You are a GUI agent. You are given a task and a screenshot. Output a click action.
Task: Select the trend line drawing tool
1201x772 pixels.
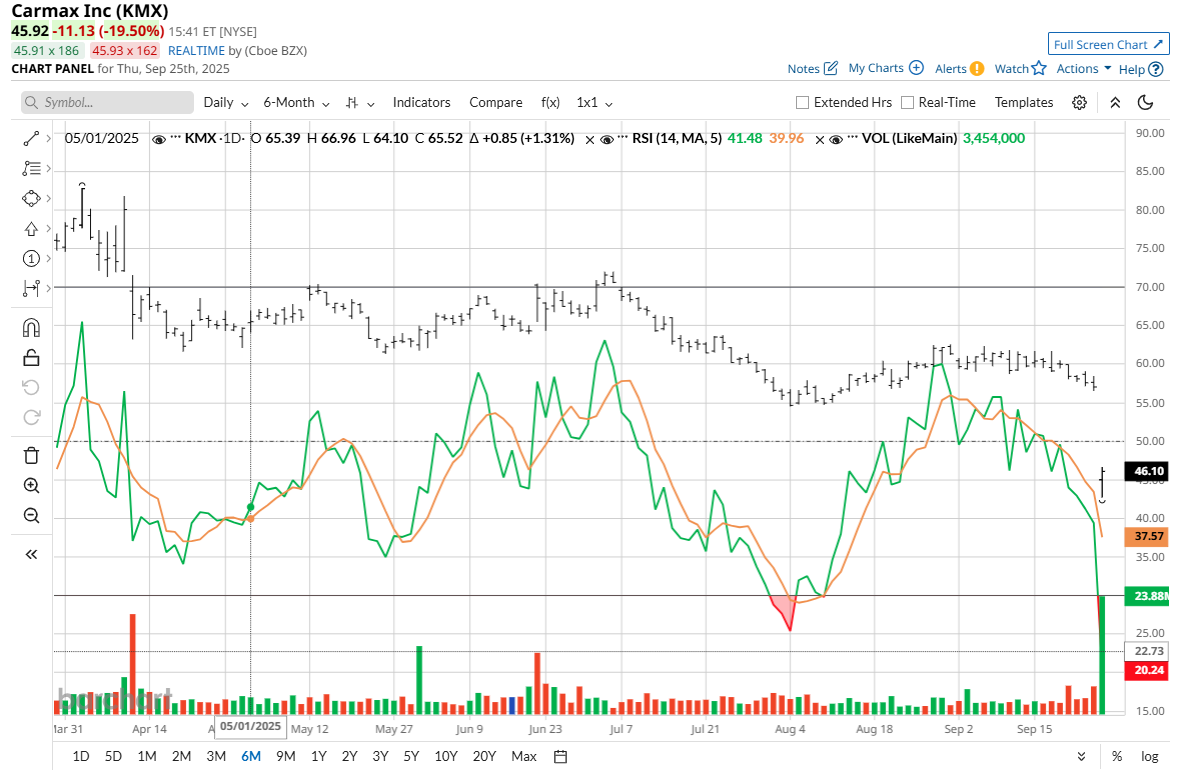[30, 138]
